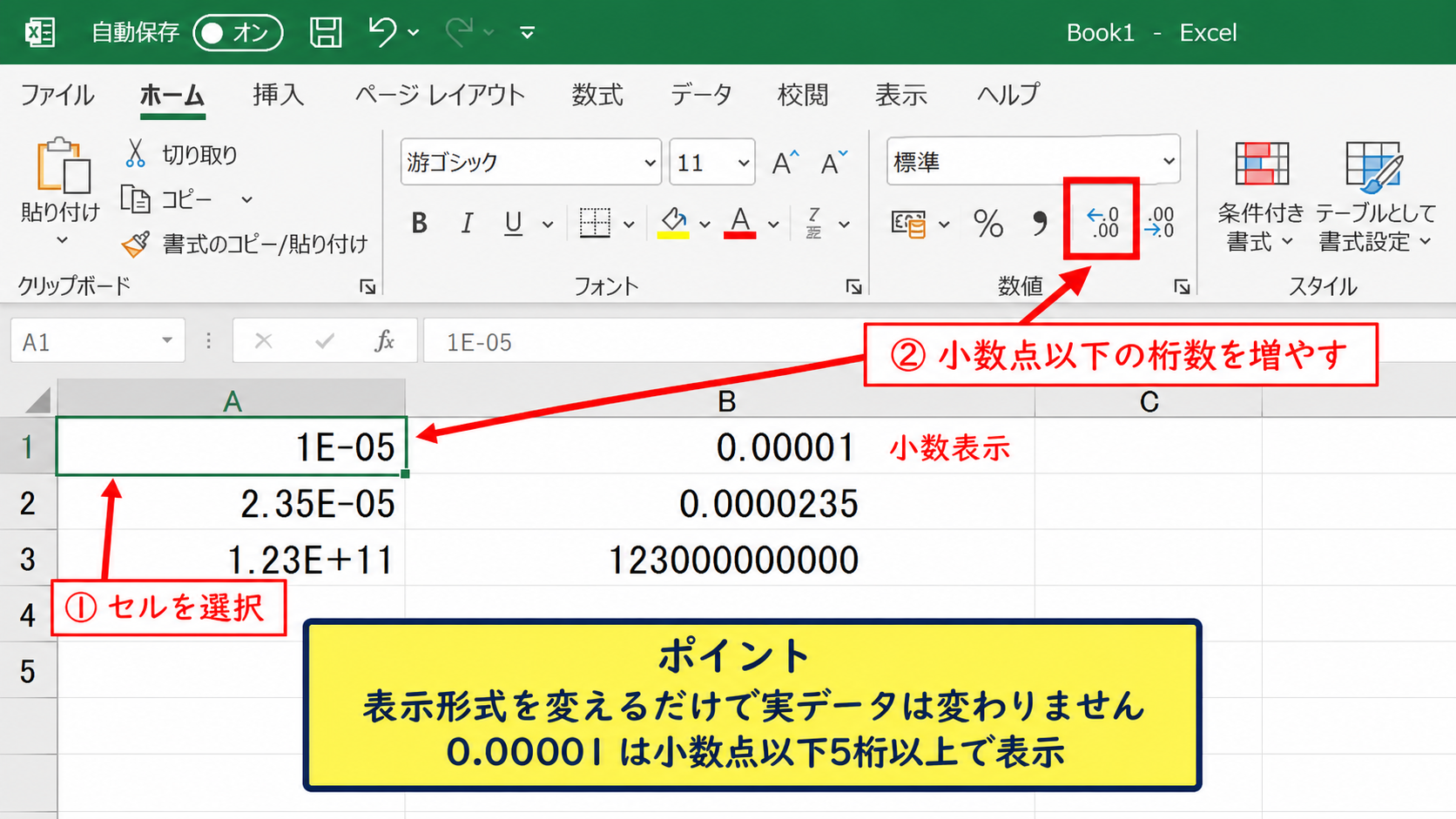The width and height of the screenshot is (1456, 819).
Task: Open テーブルとして書式設定 menu
Action: click(x=1375, y=197)
